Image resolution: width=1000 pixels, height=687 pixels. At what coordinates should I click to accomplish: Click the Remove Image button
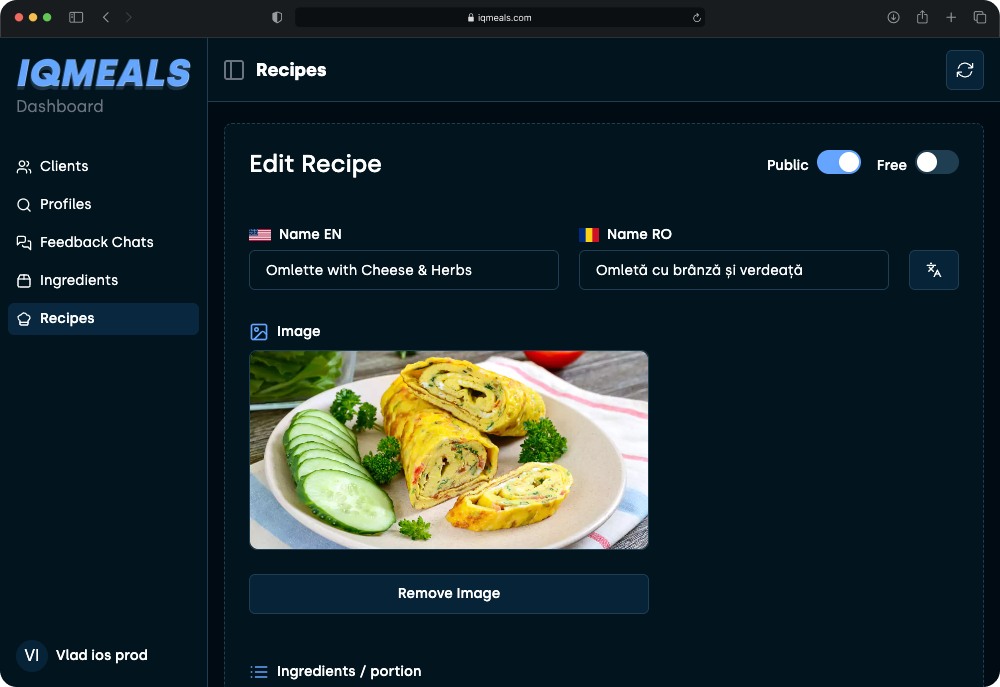click(449, 593)
